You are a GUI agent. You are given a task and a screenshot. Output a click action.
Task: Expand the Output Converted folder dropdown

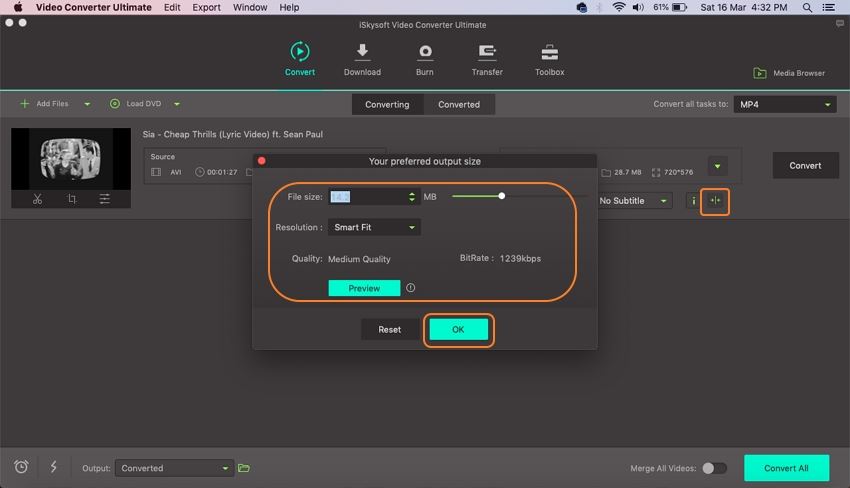174,468
